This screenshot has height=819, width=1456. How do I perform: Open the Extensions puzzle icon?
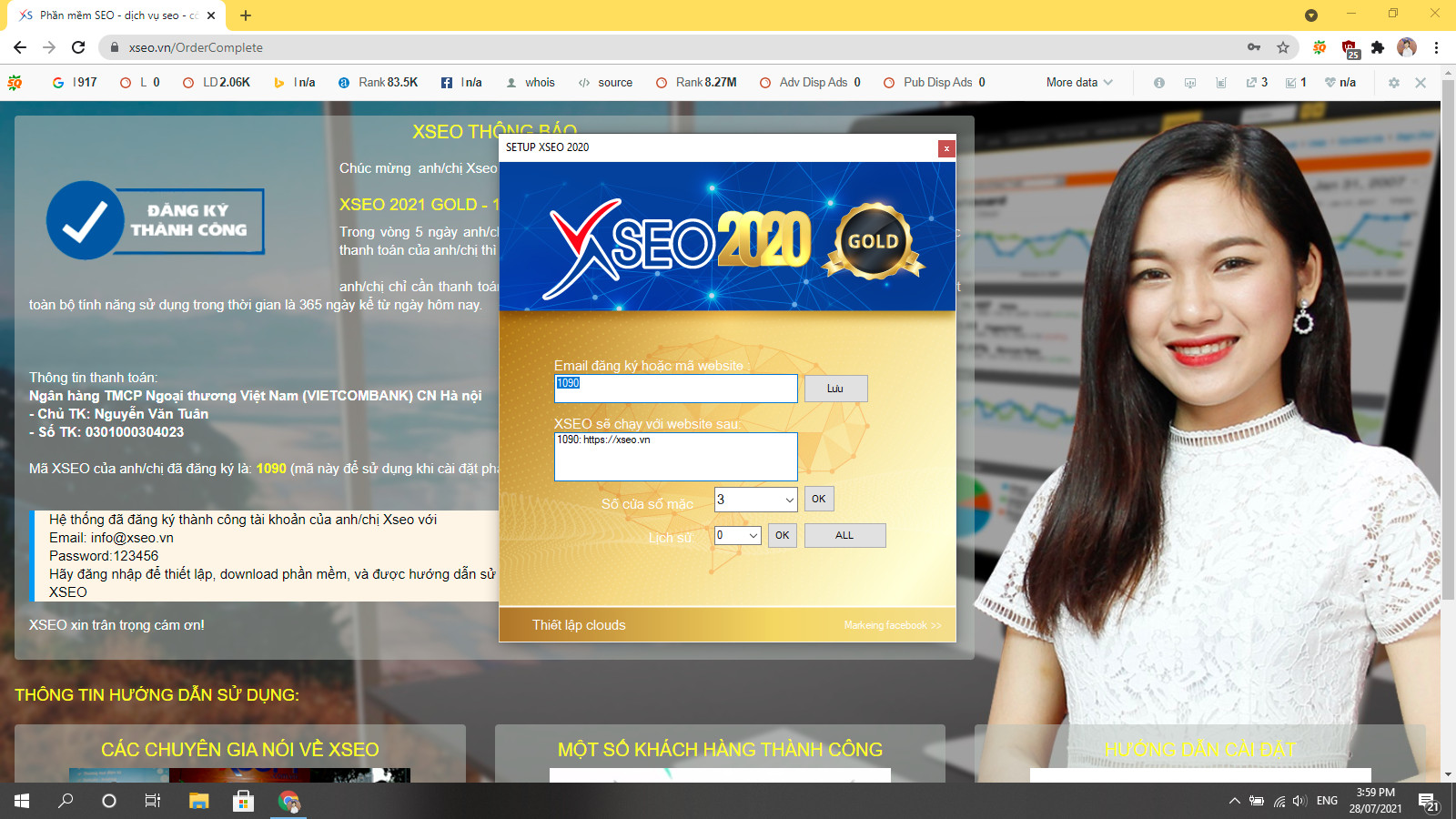click(x=1378, y=47)
